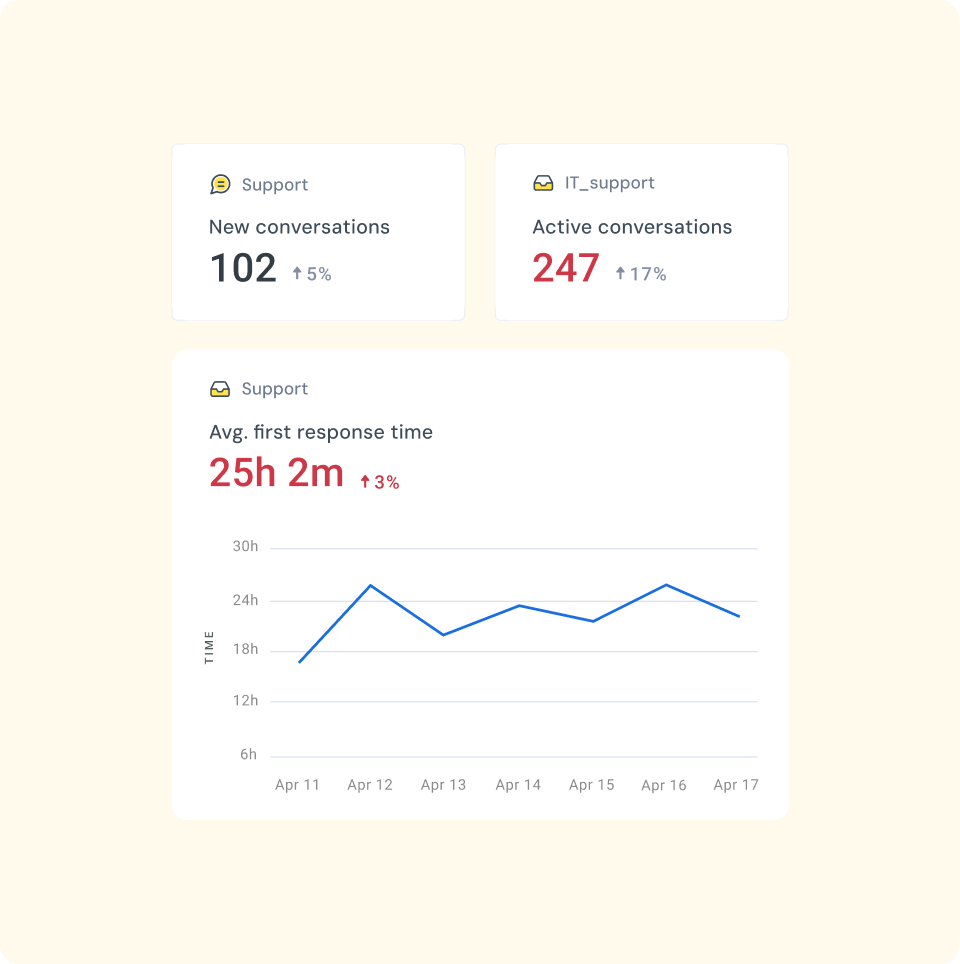Click the red up arrow next to 3%
The height and width of the screenshot is (964, 960).
click(365, 482)
